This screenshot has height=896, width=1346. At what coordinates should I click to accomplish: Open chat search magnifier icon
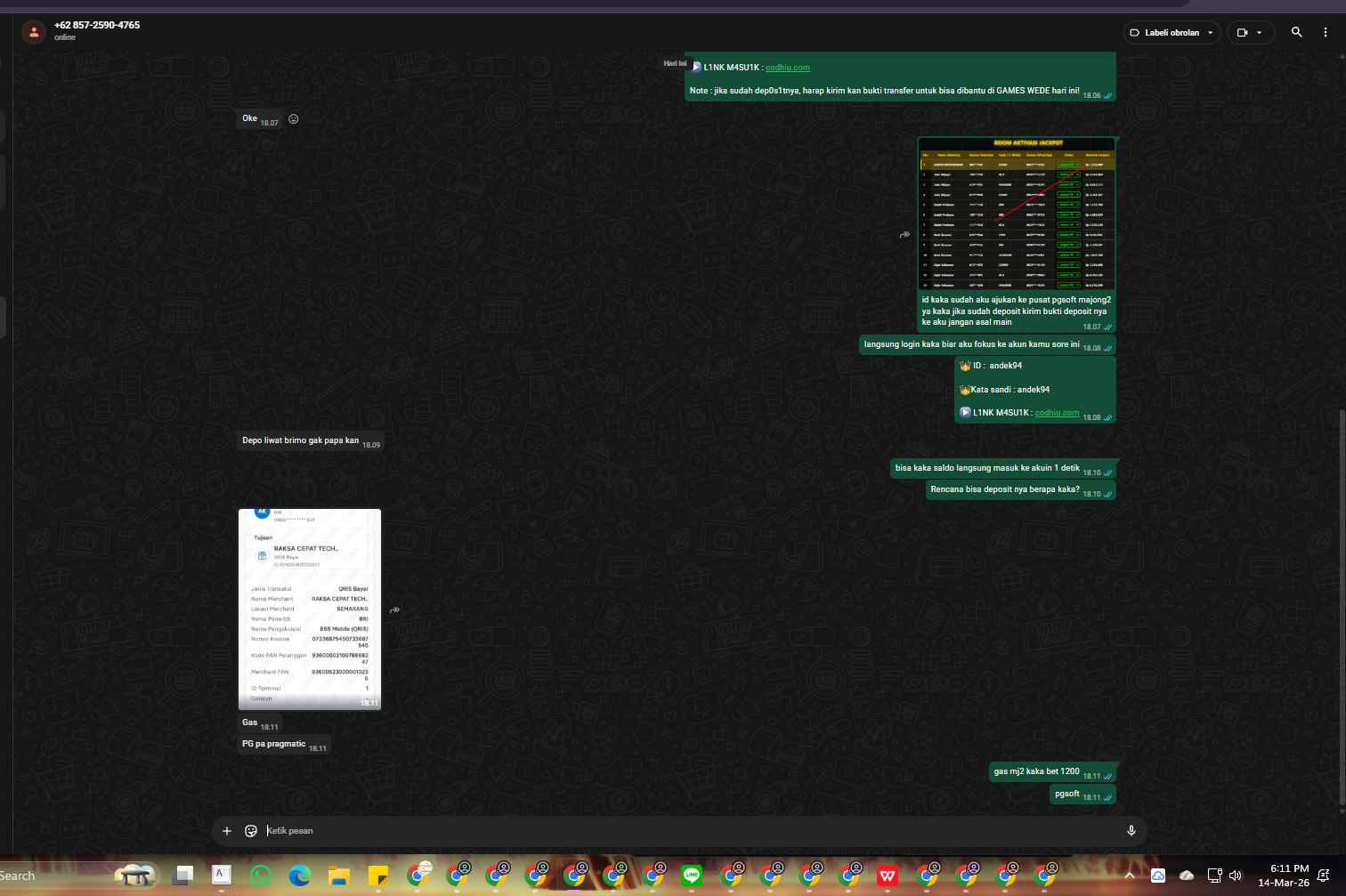(x=1296, y=32)
